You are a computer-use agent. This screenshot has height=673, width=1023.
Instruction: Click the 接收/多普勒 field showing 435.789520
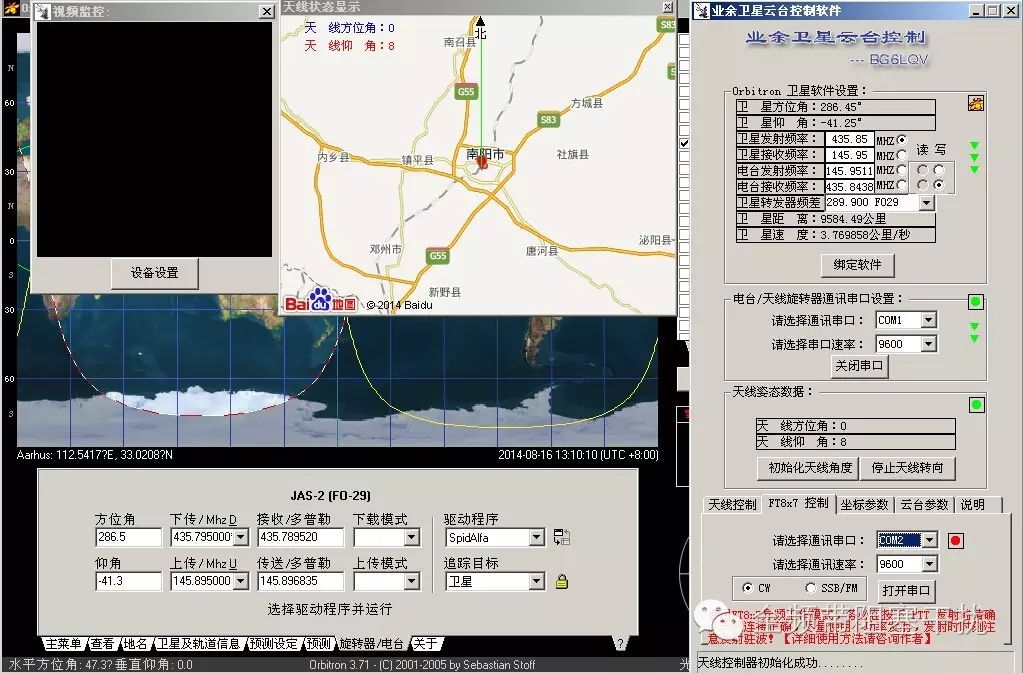pos(300,537)
